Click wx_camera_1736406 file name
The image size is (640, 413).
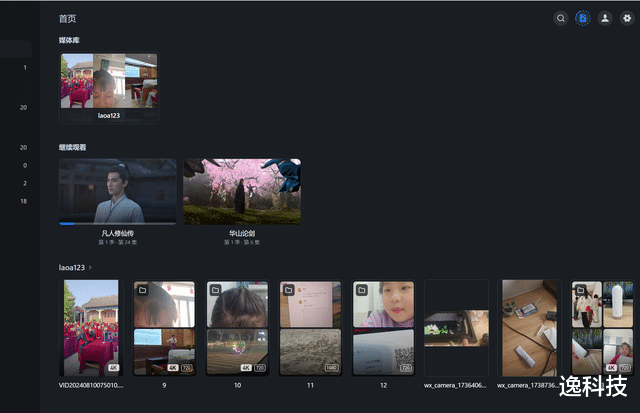455,385
